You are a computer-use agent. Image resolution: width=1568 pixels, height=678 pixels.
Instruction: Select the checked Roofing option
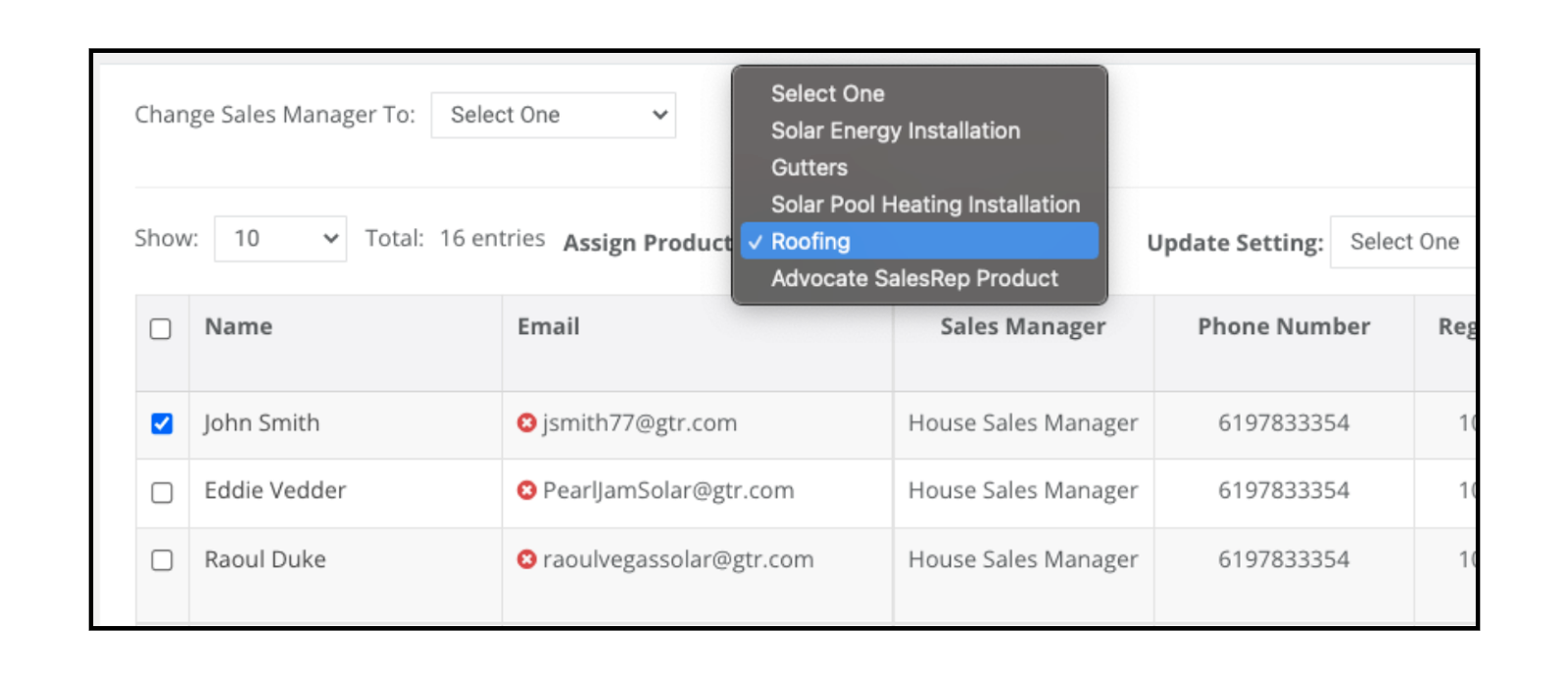click(x=919, y=241)
